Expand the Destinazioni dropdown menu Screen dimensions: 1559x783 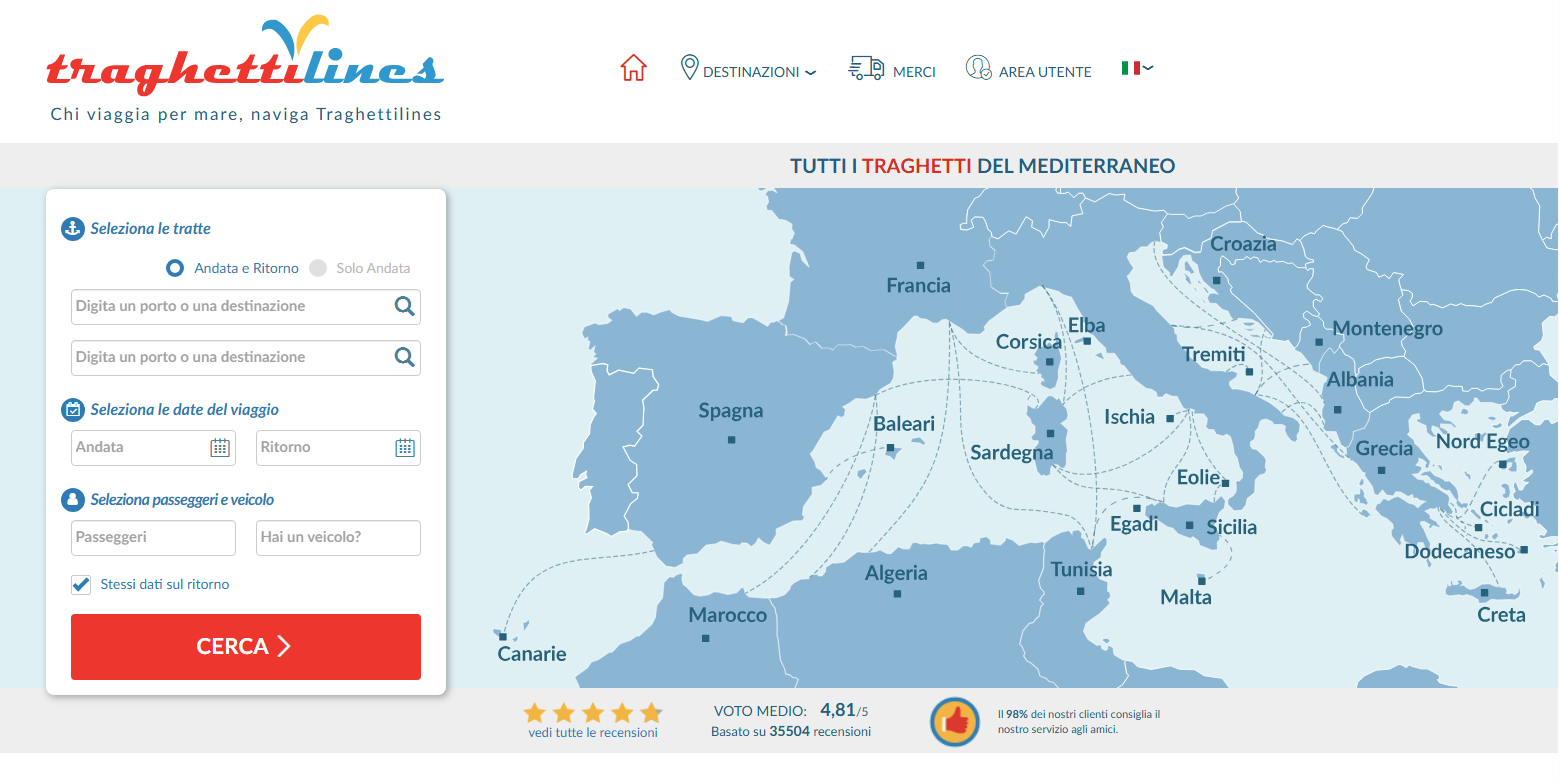[x=749, y=71]
